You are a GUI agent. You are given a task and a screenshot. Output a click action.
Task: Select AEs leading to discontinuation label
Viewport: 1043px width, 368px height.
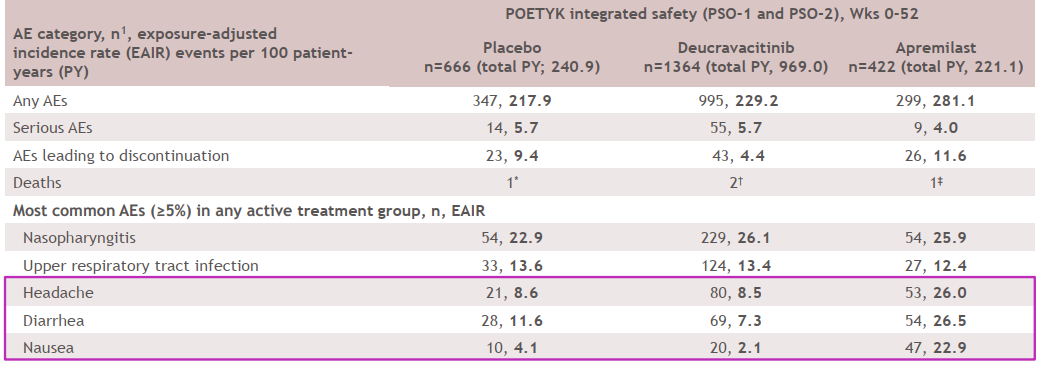(x=121, y=156)
